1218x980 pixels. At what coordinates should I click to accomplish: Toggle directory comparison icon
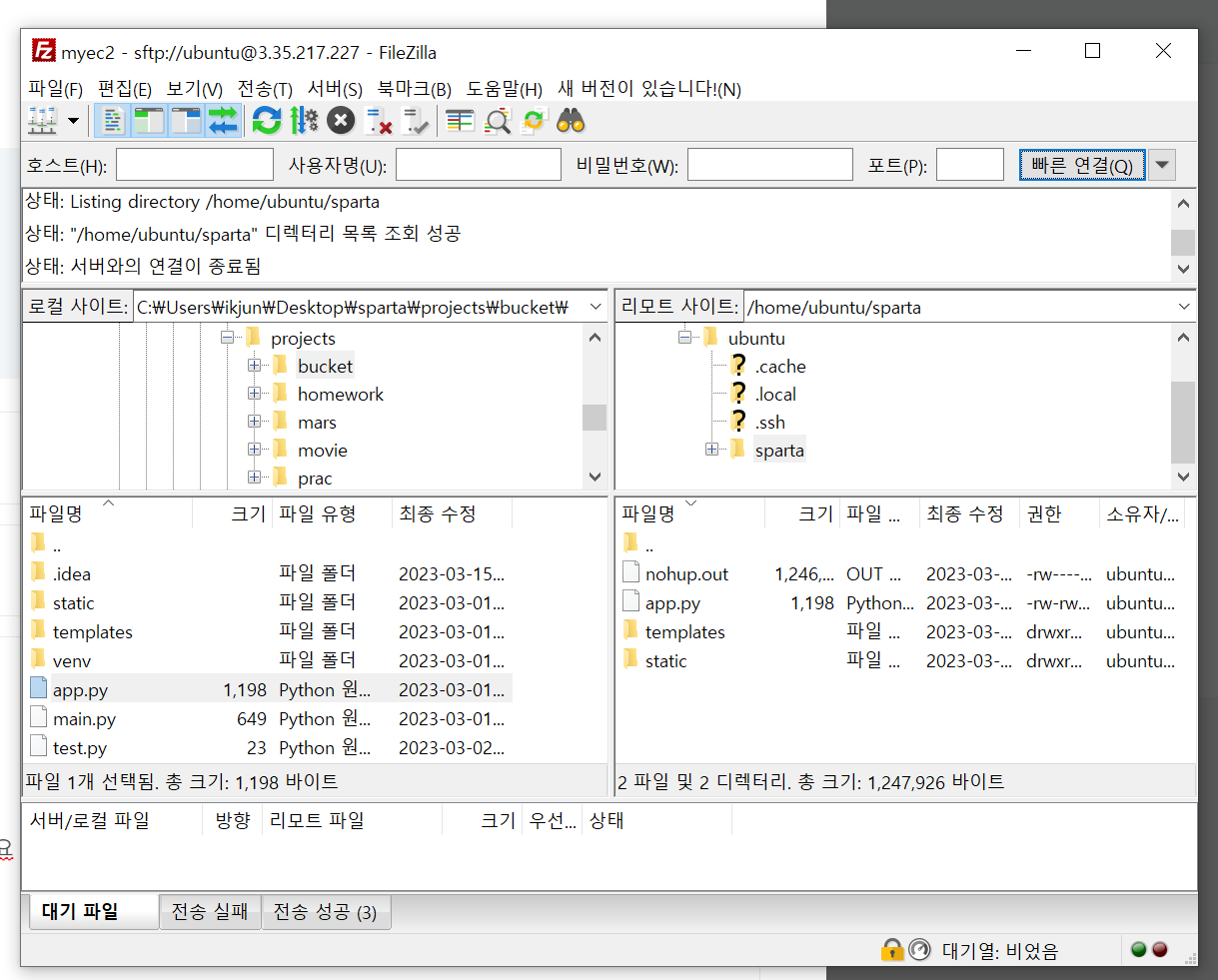point(497,121)
